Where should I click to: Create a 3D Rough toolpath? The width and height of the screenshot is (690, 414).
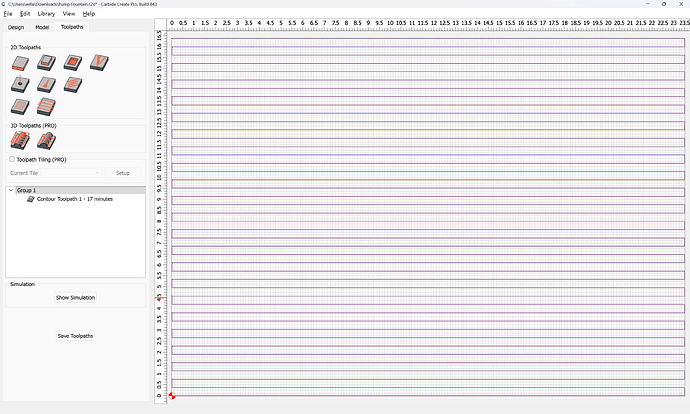click(20, 141)
